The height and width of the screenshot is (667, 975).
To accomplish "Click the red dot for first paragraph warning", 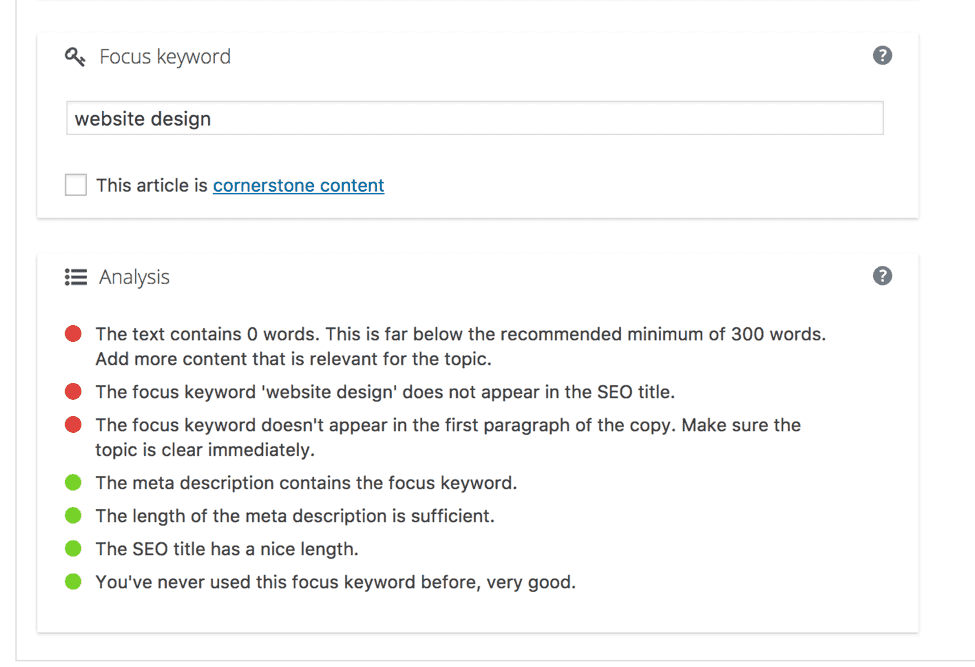I will 73,425.
